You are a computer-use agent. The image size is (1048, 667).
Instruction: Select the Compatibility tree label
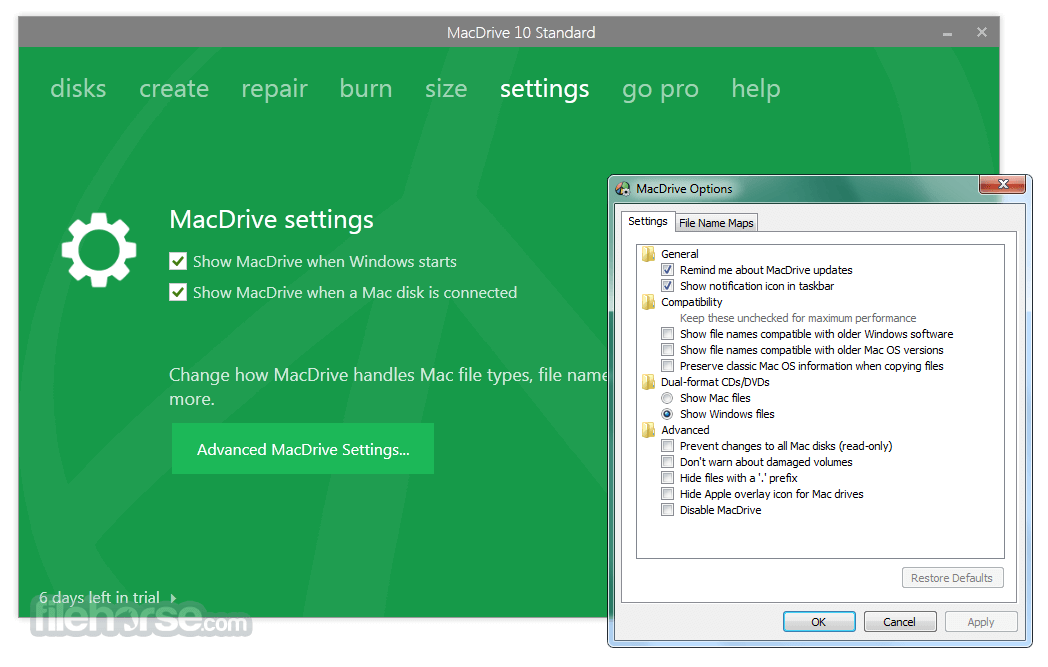pos(692,302)
